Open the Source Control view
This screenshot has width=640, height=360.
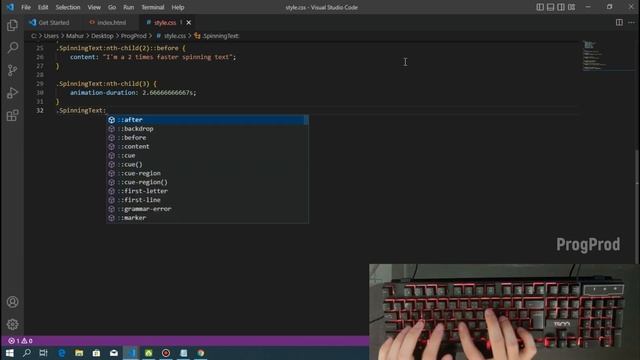click(x=12, y=70)
